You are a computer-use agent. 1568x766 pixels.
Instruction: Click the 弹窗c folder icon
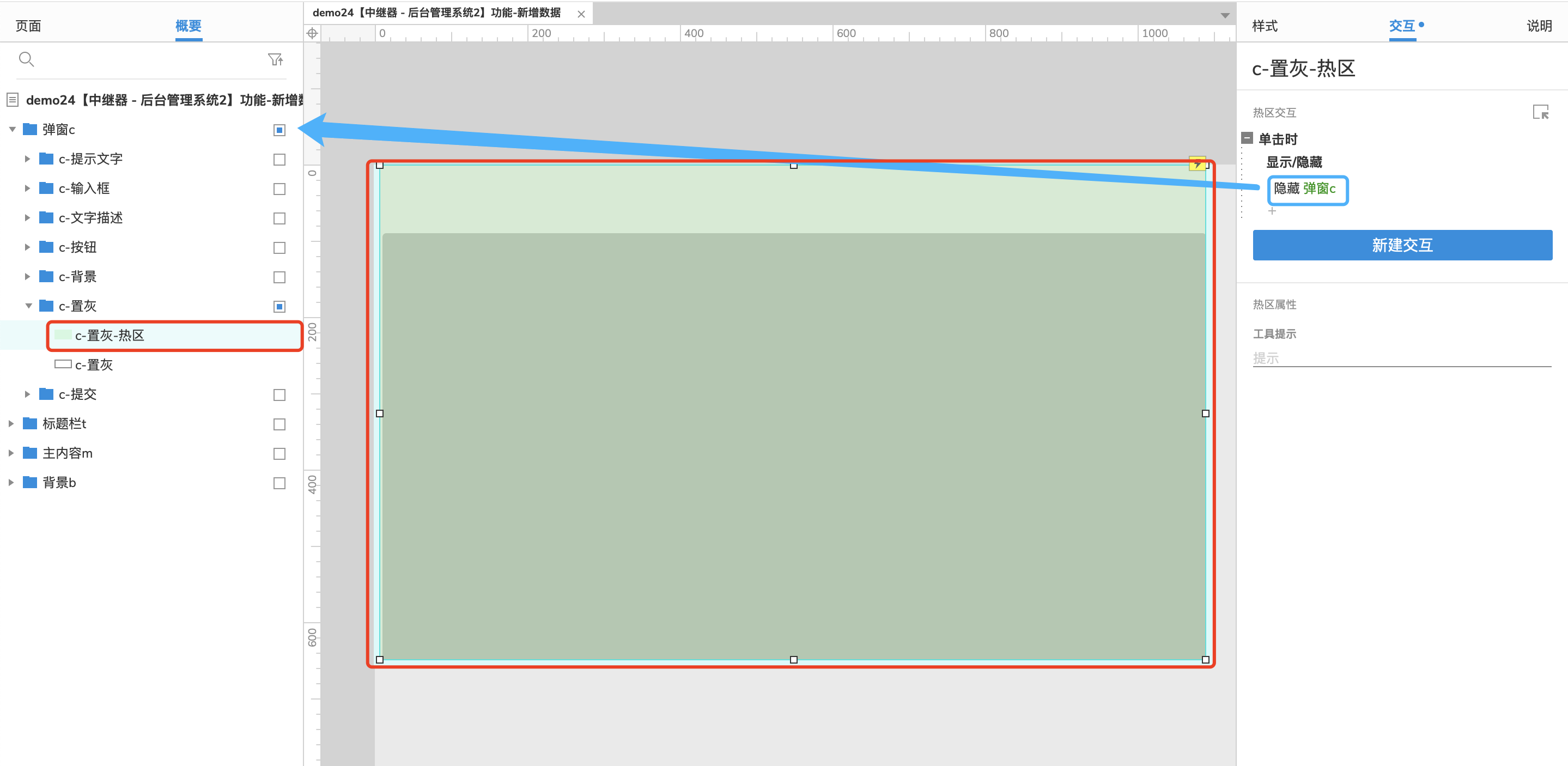click(x=30, y=129)
